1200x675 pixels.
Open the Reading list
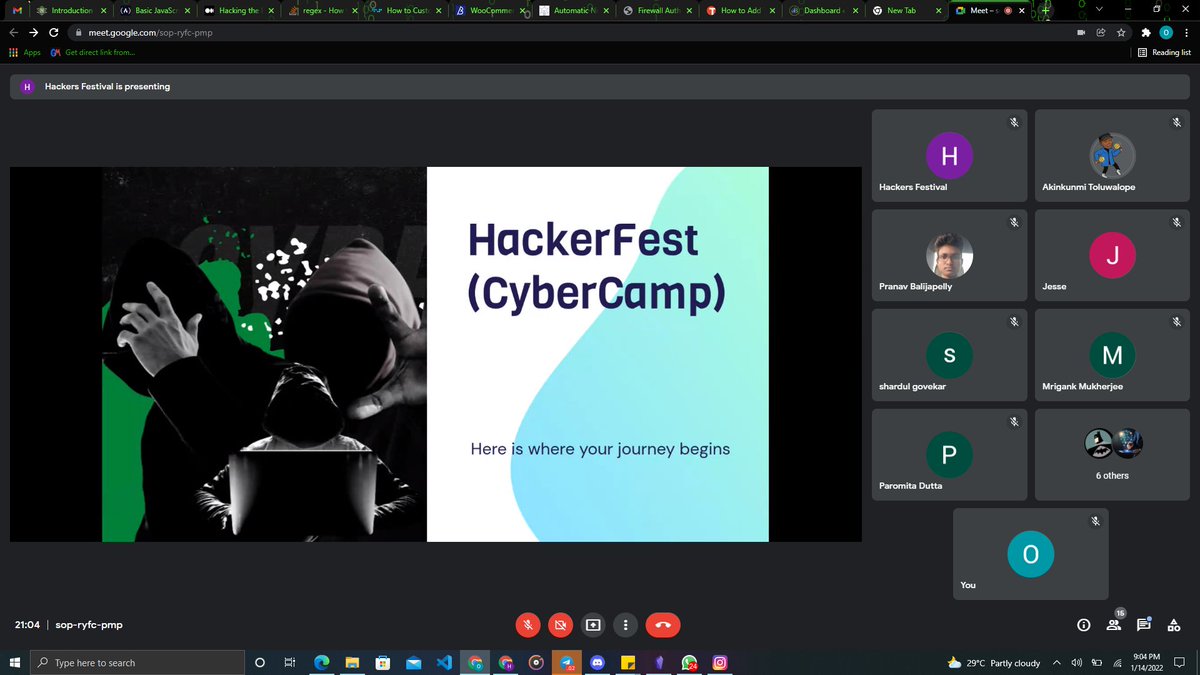click(1165, 52)
